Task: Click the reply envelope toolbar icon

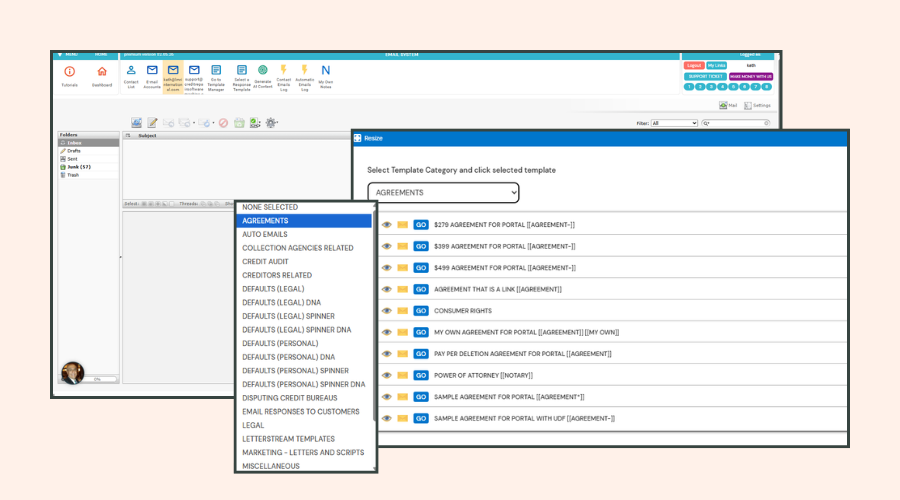Action: click(168, 123)
